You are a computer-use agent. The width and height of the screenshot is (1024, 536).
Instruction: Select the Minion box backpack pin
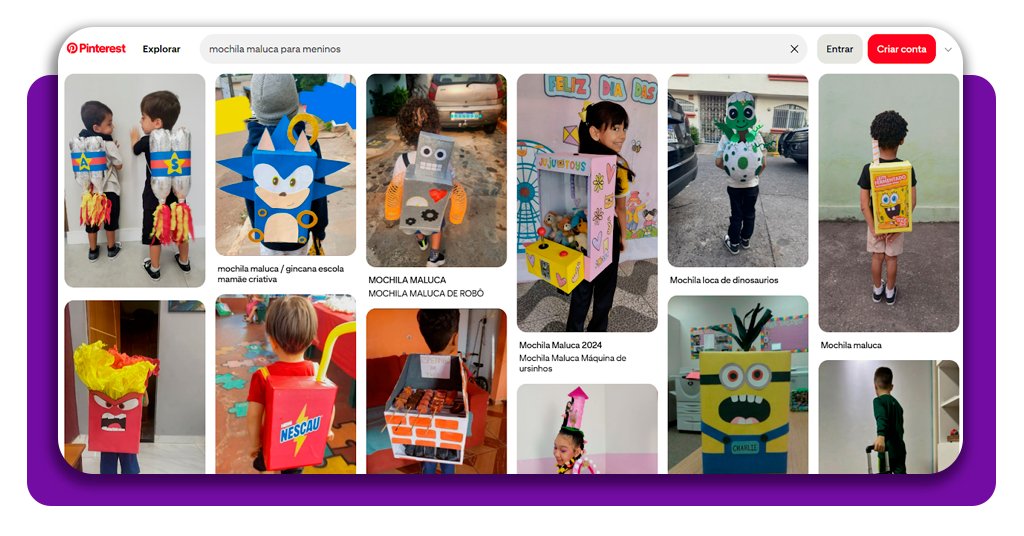click(x=738, y=385)
